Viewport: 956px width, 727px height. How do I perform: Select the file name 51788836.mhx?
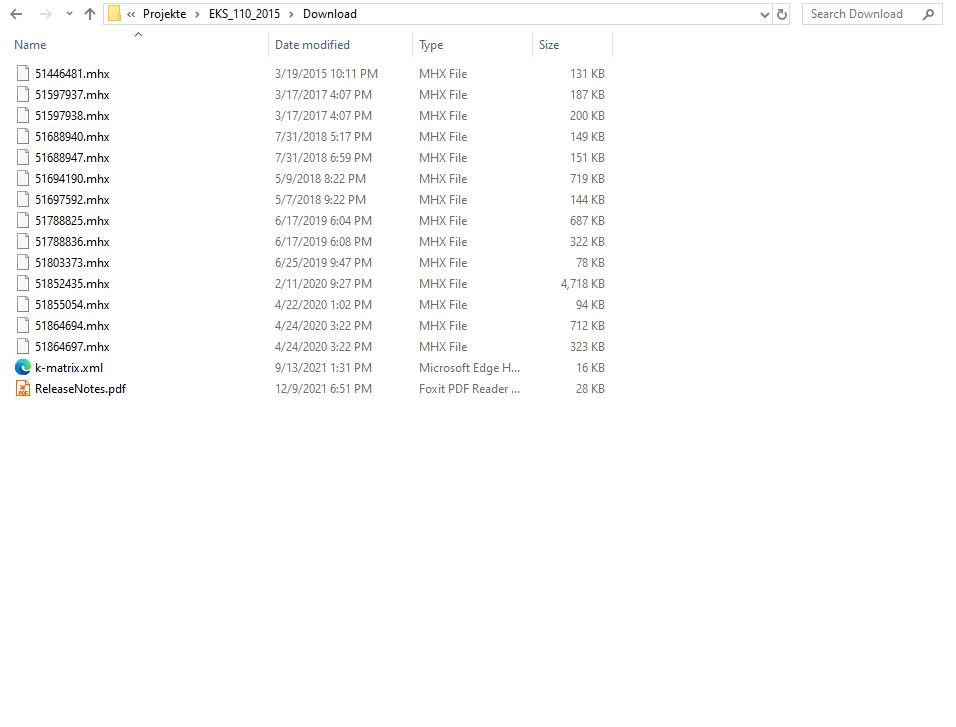[x=72, y=242]
